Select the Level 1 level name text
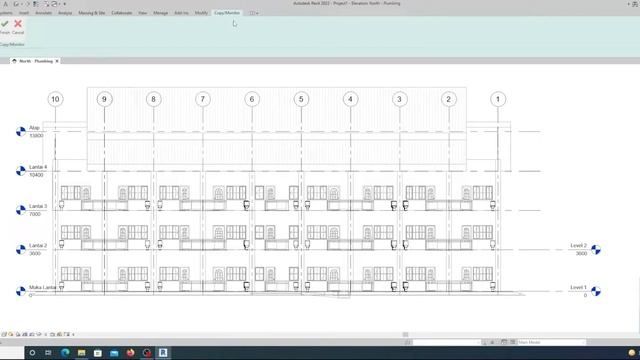 (x=578, y=287)
